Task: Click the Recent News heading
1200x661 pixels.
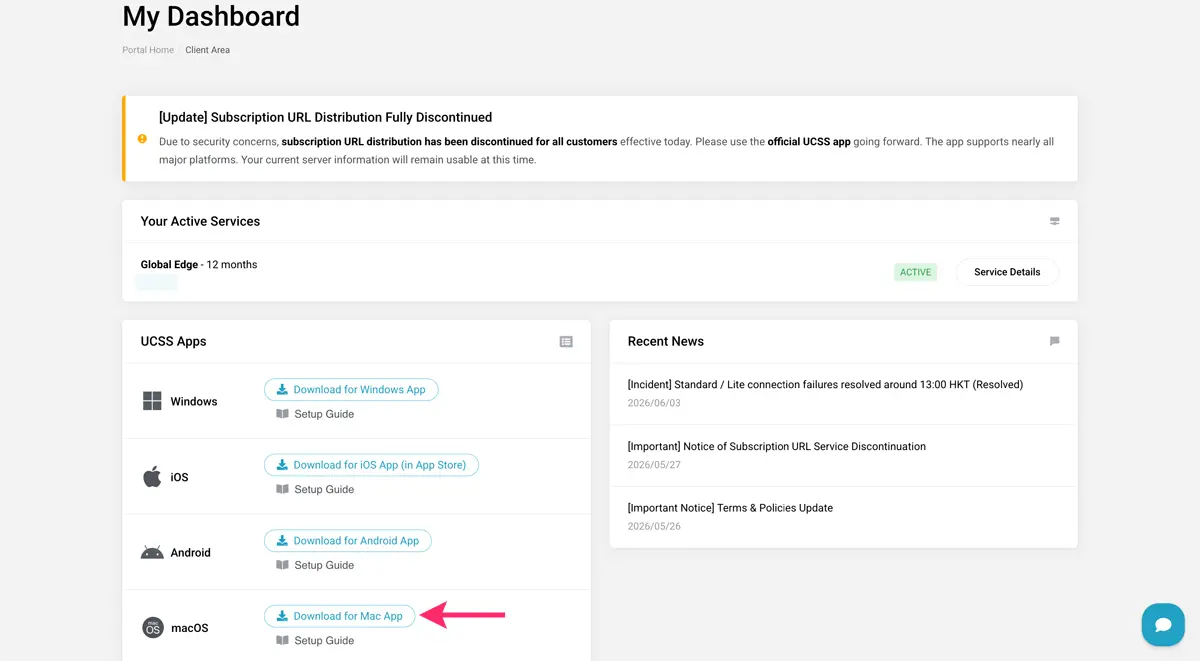Action: pos(666,342)
